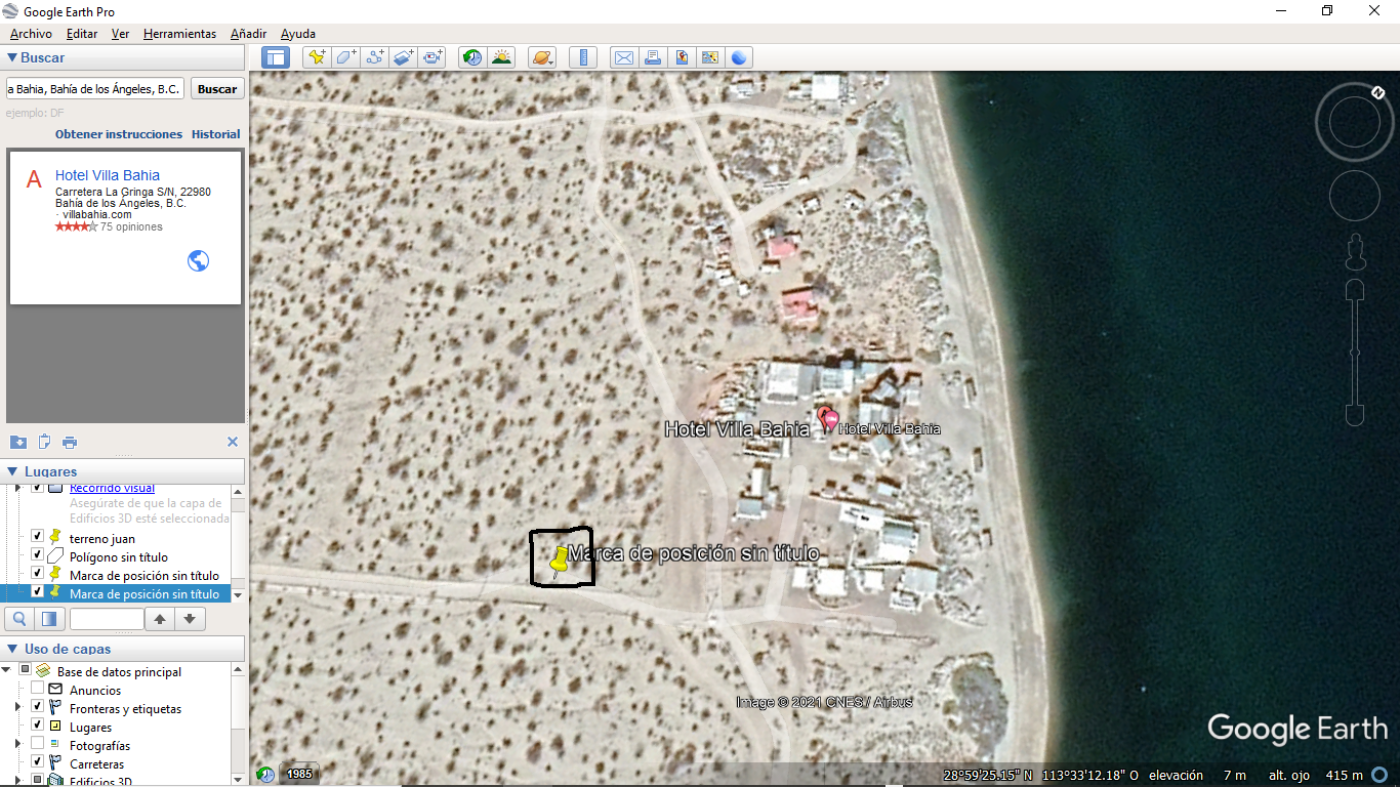1400x787 pixels.
Task: Click the zoom out minus end
Action: tap(1355, 414)
